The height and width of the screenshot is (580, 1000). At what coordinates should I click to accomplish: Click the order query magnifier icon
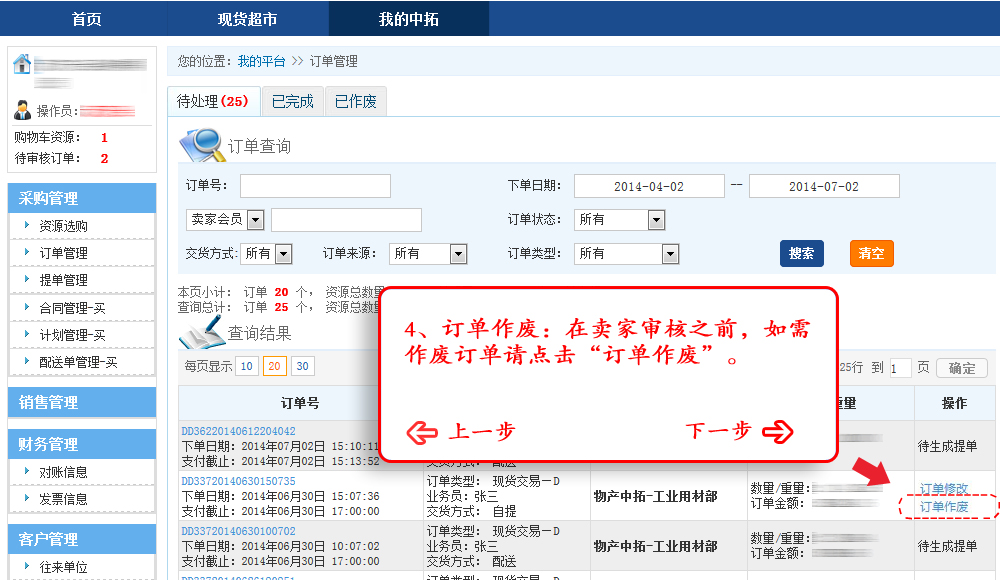[201, 144]
